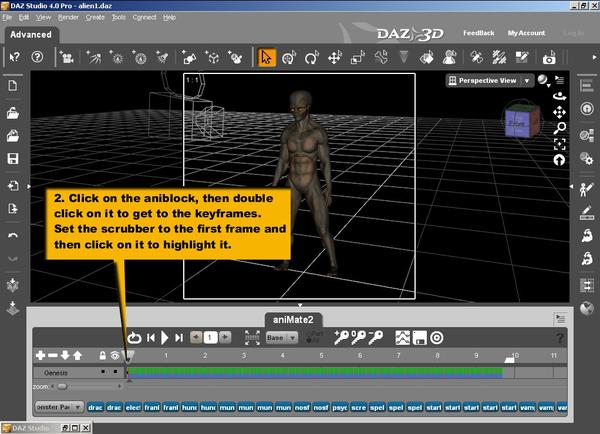Open the Tools menu
This screenshot has width=600, height=434.
pyautogui.click(x=119, y=17)
